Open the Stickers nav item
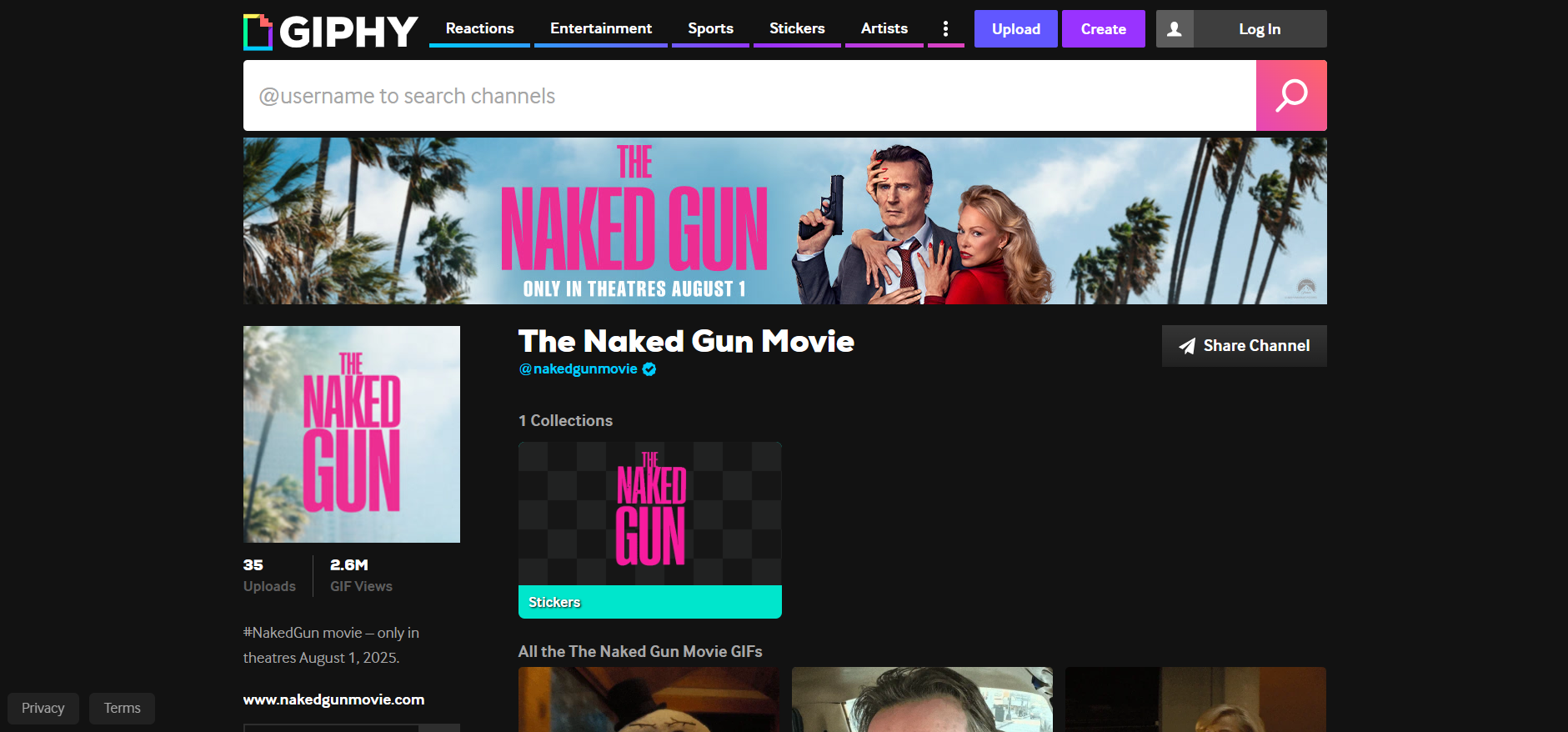The image size is (1568, 732). [797, 28]
